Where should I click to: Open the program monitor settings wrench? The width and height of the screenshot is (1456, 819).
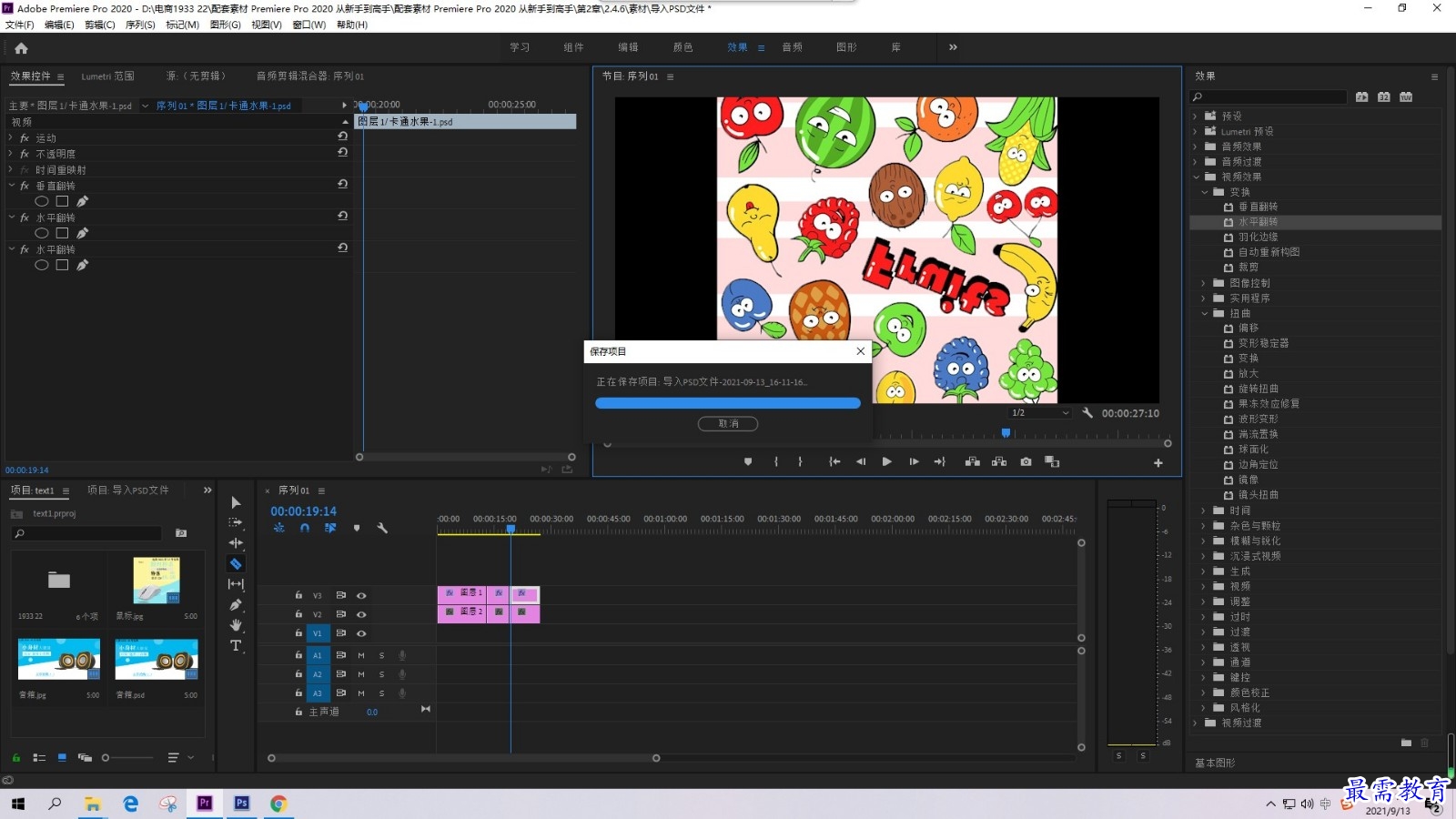coord(1087,413)
